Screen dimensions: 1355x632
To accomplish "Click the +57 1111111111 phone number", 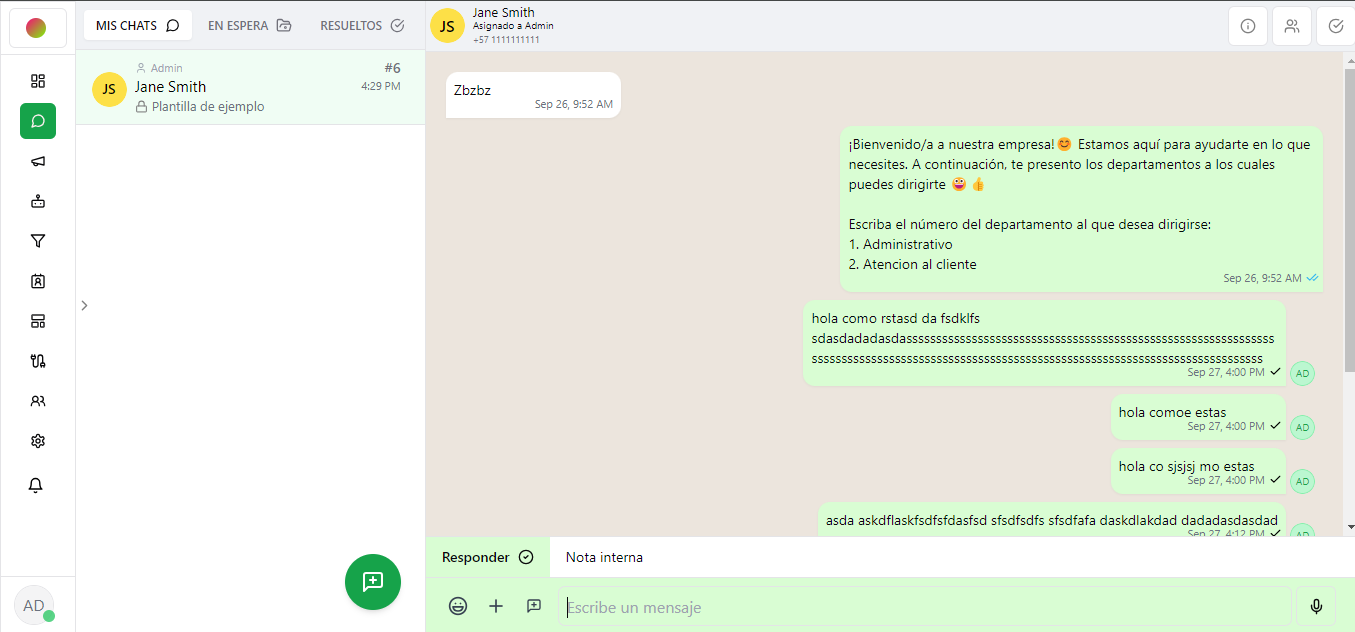I will tap(506, 40).
